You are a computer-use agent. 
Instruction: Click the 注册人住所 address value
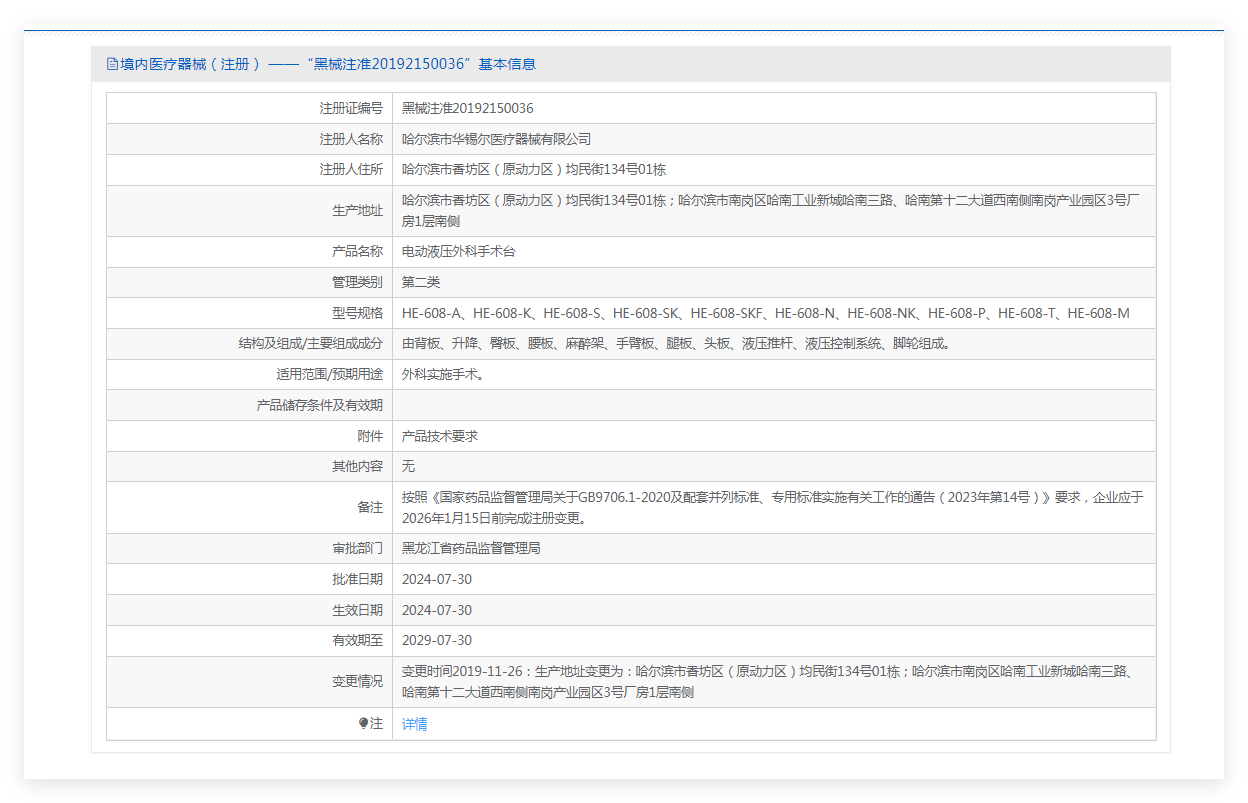coord(534,170)
